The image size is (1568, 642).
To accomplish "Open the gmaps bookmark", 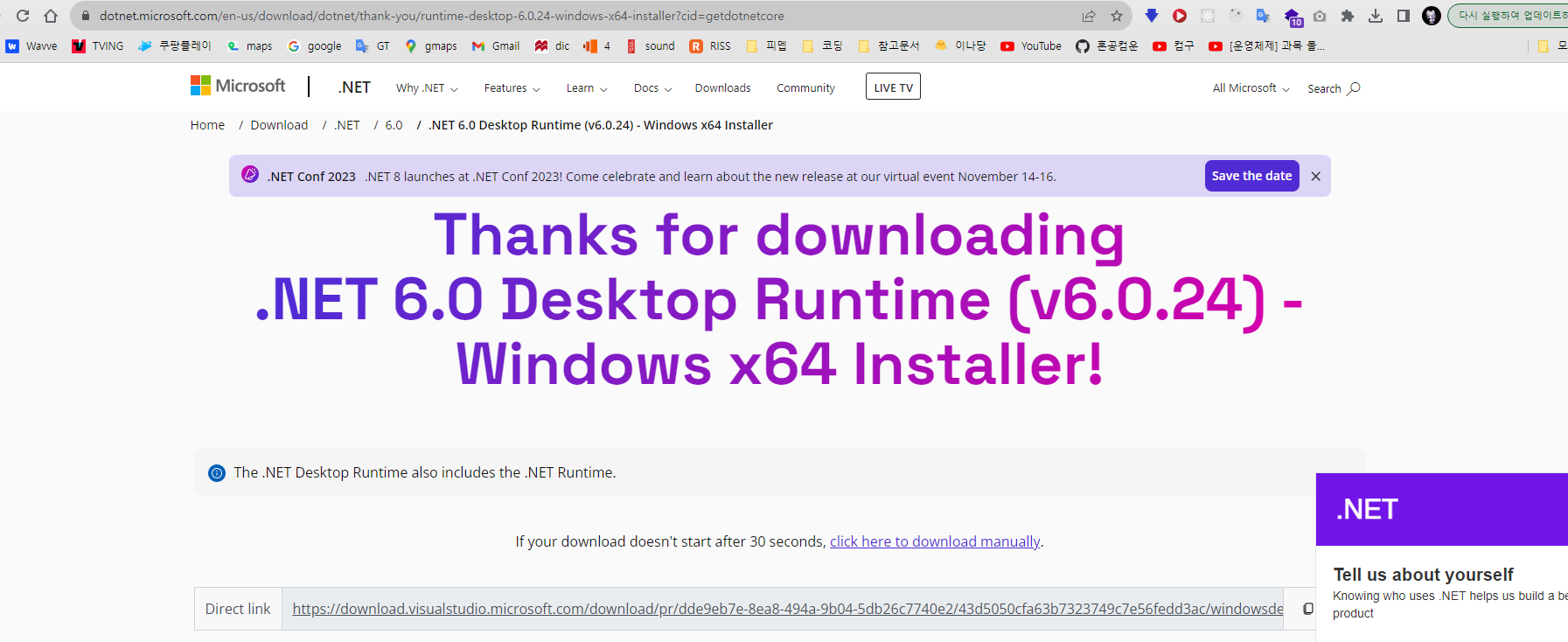I will coord(431,46).
